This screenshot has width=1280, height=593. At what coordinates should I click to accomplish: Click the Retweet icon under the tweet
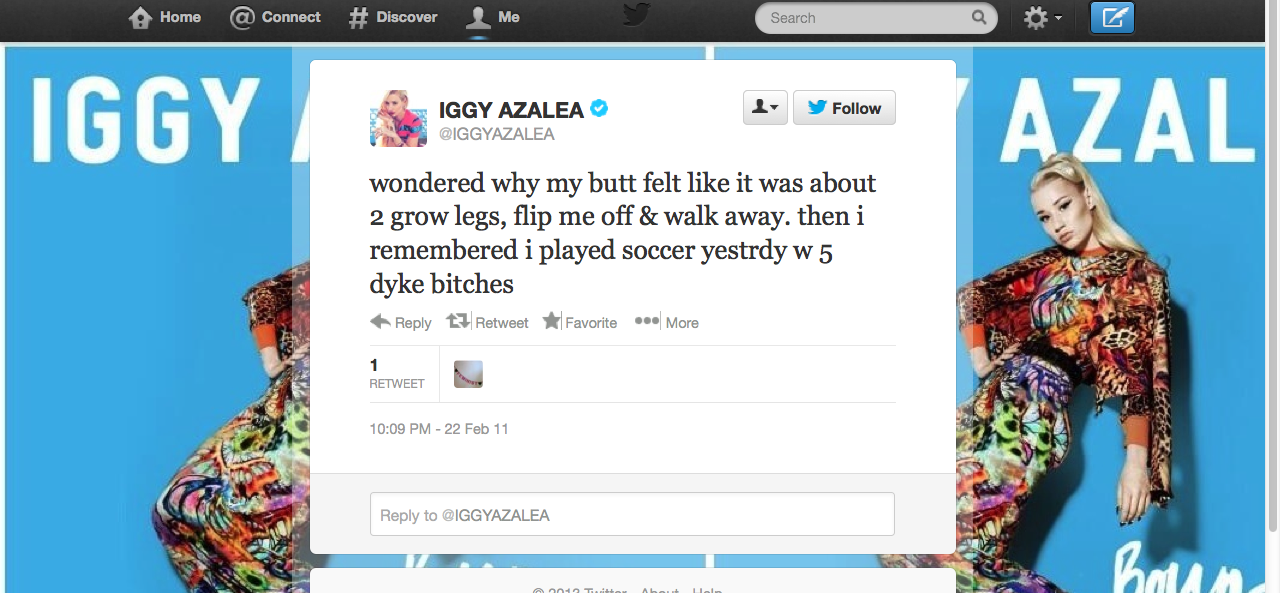[458, 321]
